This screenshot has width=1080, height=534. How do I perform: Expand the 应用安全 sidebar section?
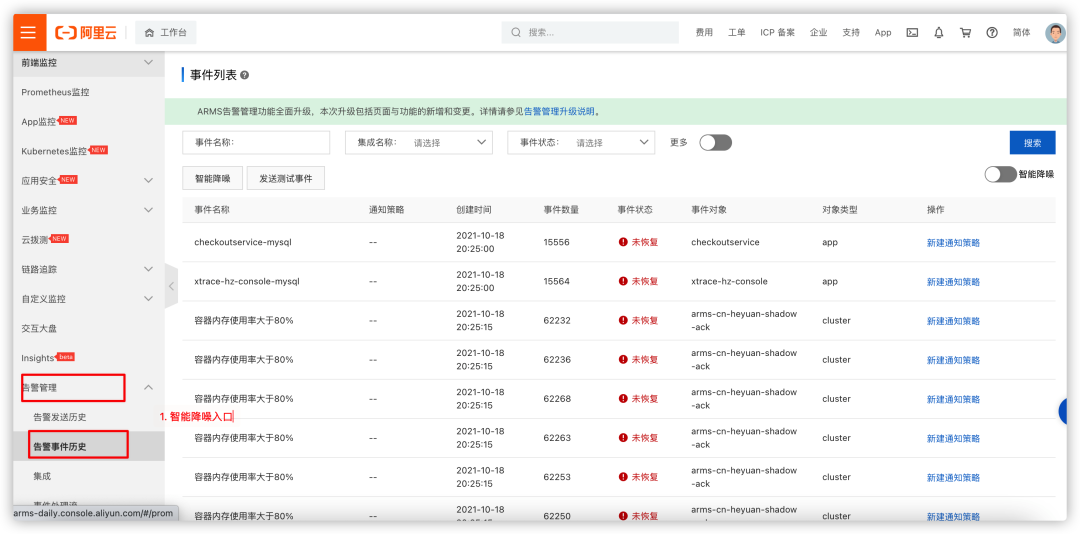pyautogui.click(x=148, y=180)
